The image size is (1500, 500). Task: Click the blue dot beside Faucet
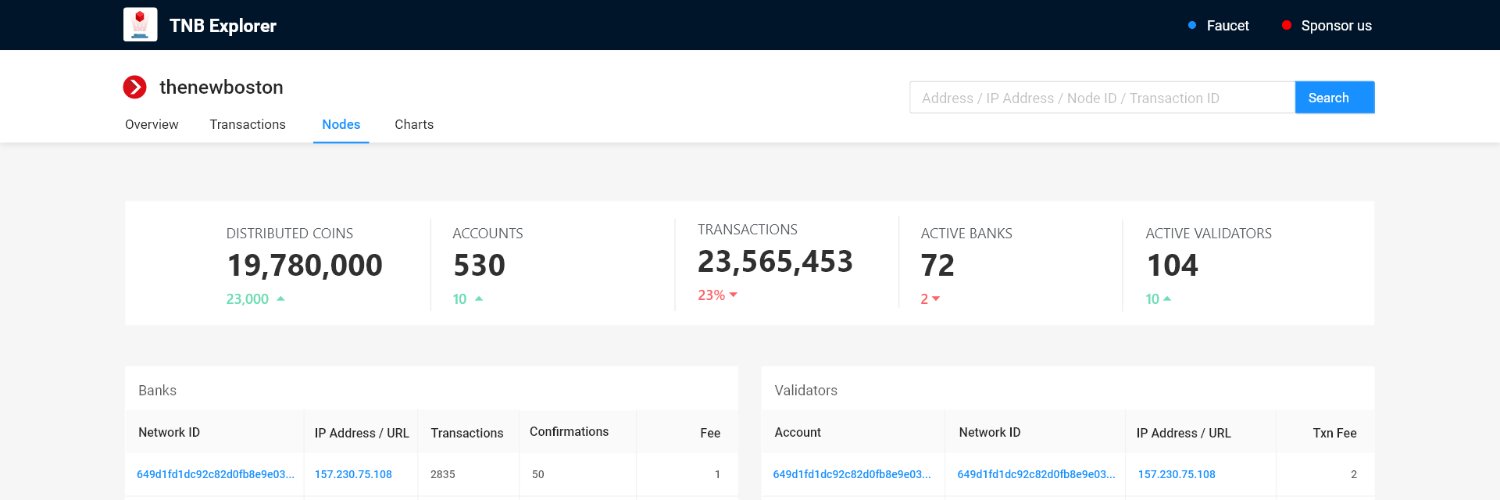coord(1192,25)
